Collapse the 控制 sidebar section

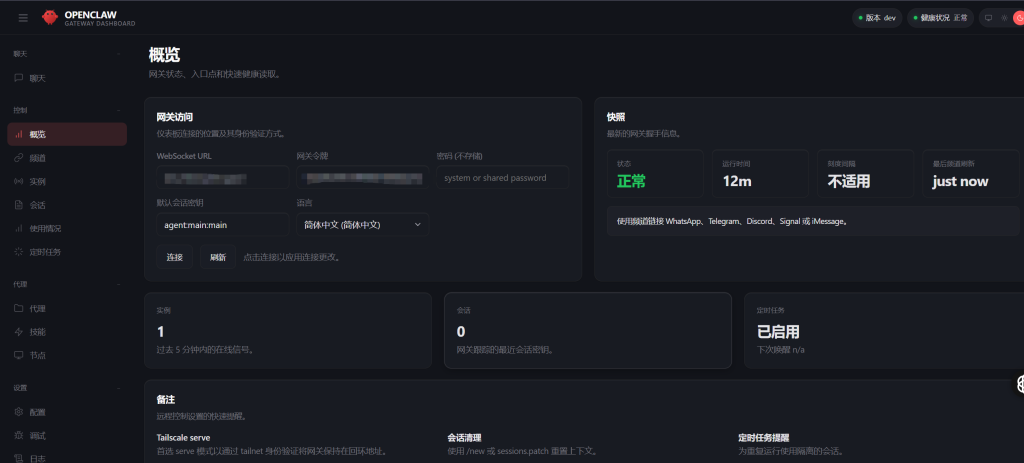[x=119, y=109]
